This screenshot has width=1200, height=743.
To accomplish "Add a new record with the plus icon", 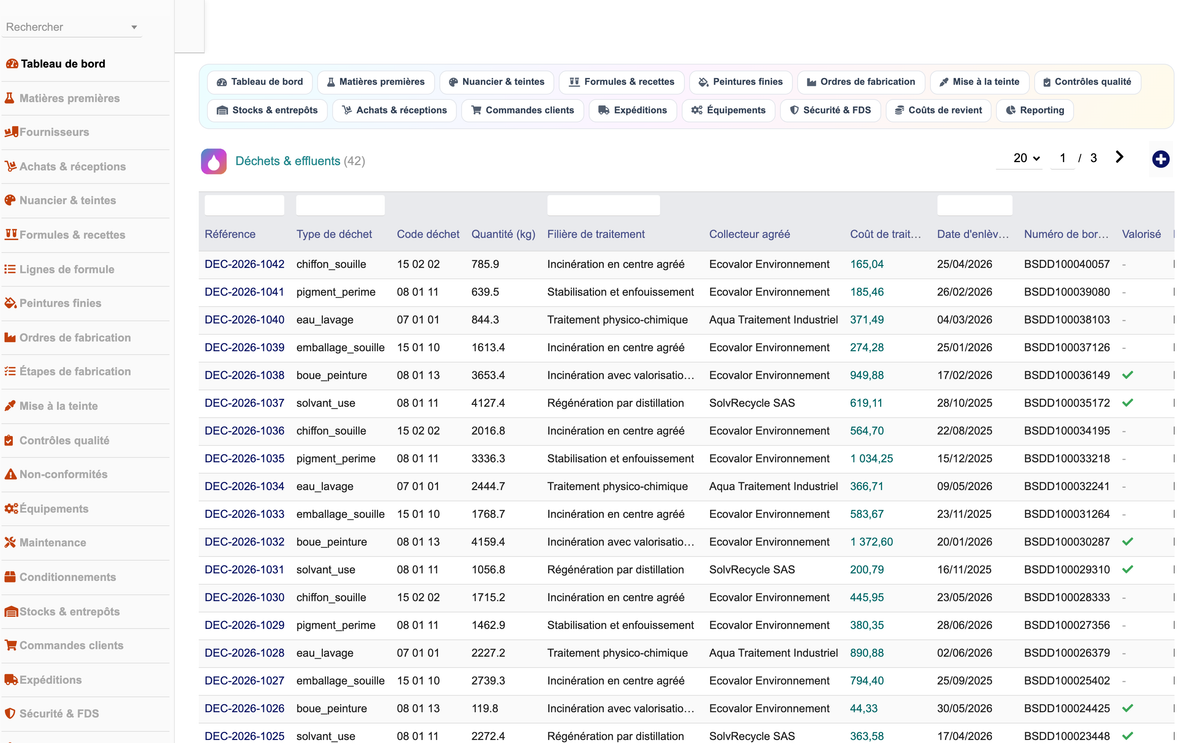I will click(1160, 159).
